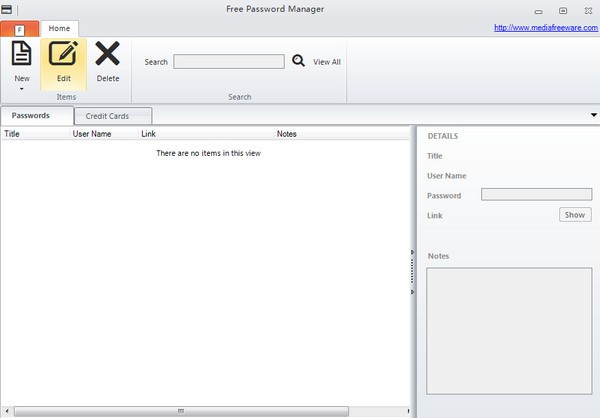Click the left scroll arrow of list
Screen dimensions: 600x418
(x=7, y=411)
